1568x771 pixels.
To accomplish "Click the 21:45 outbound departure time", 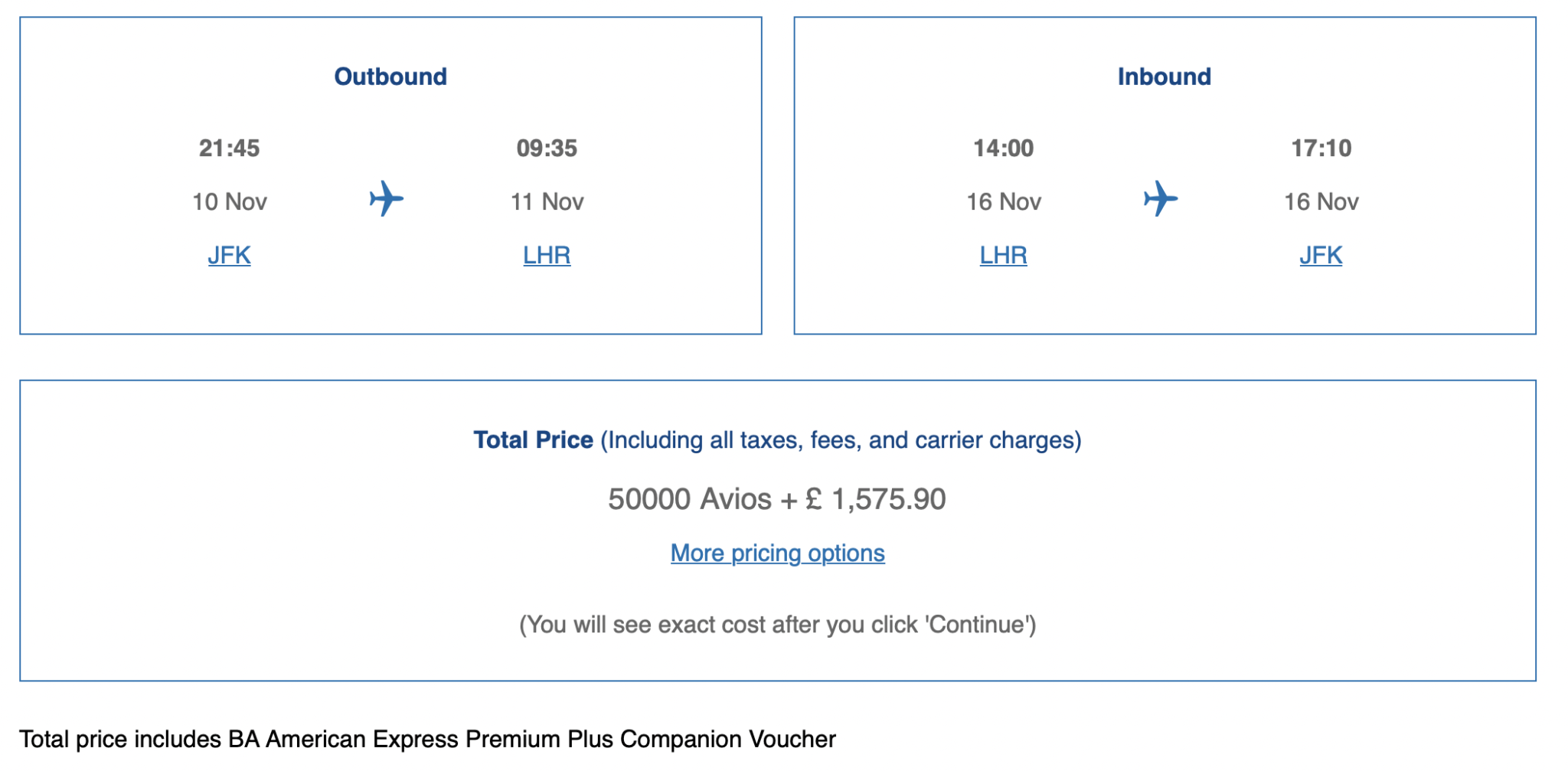I will [229, 149].
